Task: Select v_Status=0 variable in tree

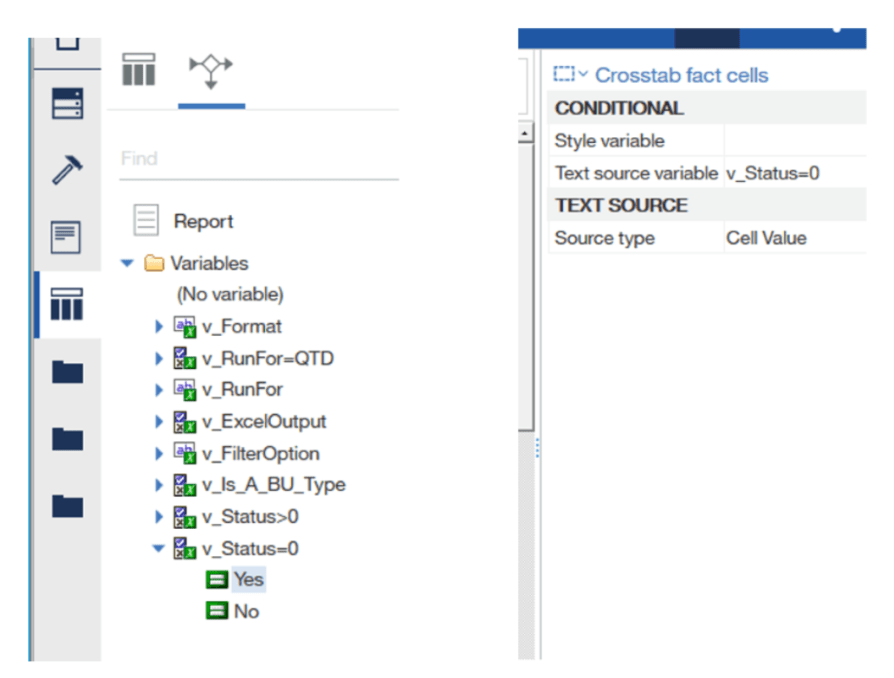Action: [x=250, y=549]
